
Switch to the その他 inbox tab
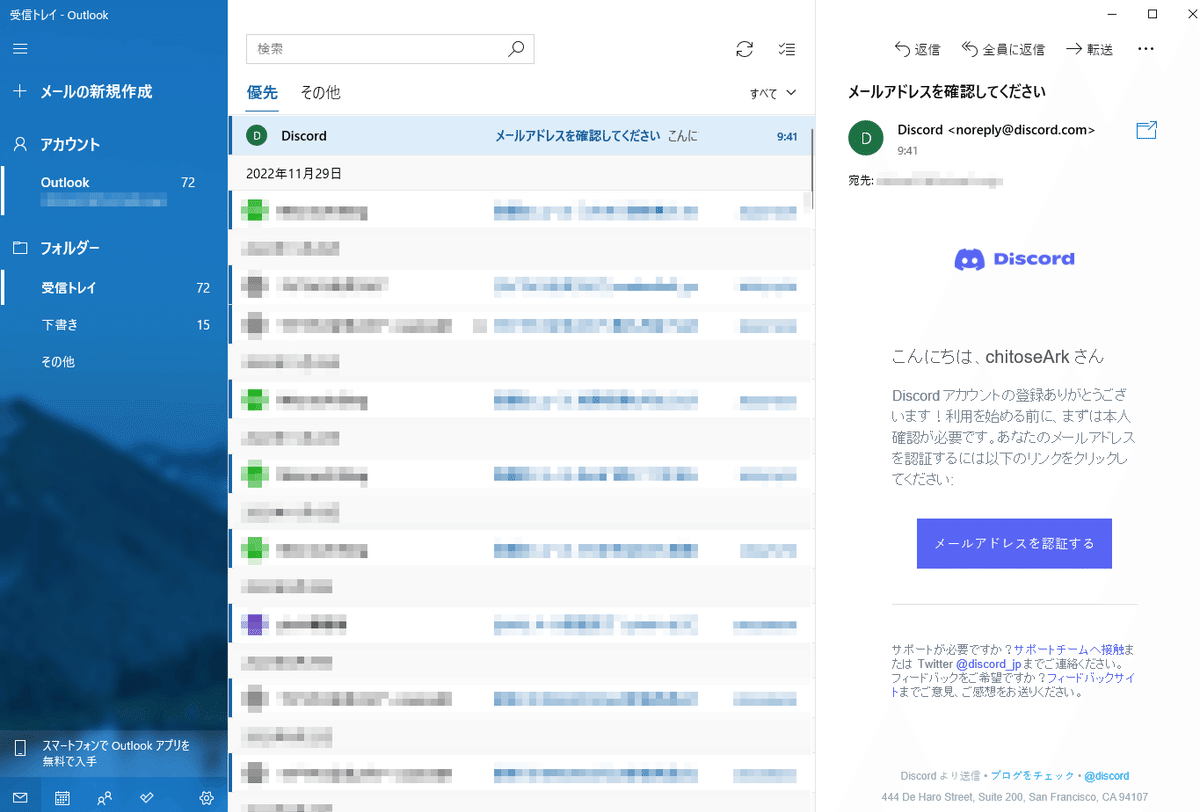320,92
